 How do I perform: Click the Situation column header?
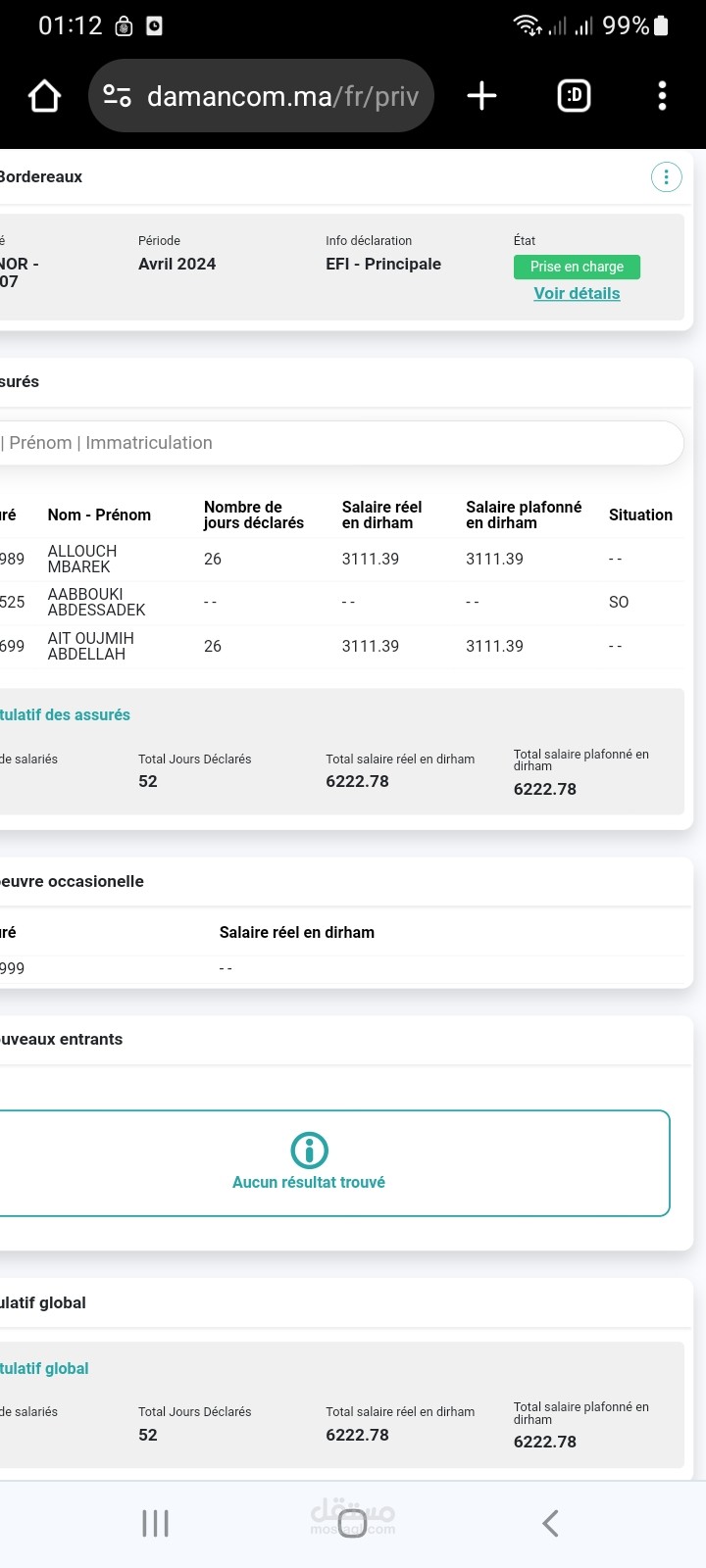click(x=640, y=514)
